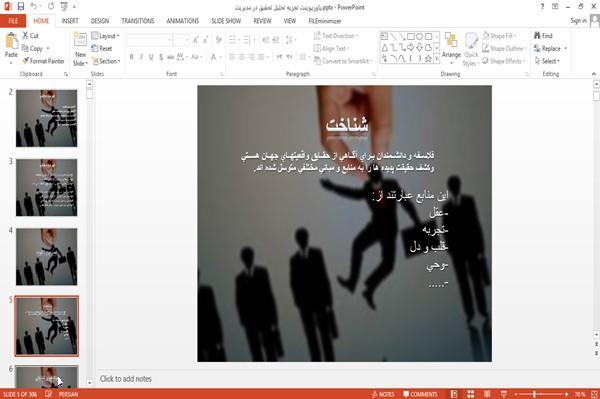Toggle Strikethrough formatting
Viewport: 600px width, 399px height.
(171, 57)
